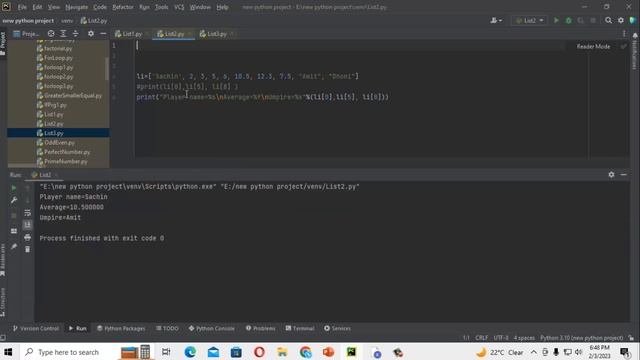Open the Navigate menu

(76, 7)
